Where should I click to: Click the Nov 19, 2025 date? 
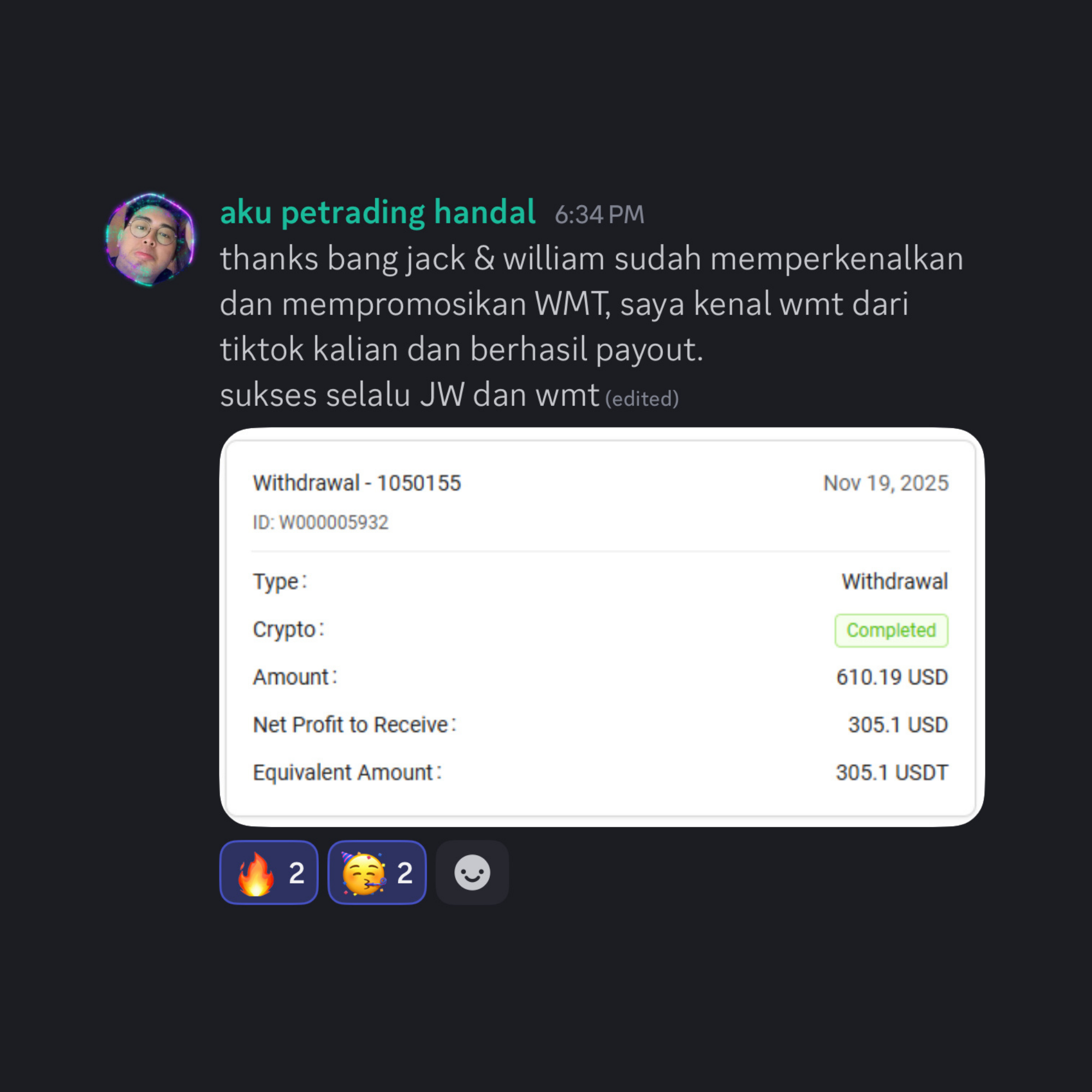pos(885,483)
